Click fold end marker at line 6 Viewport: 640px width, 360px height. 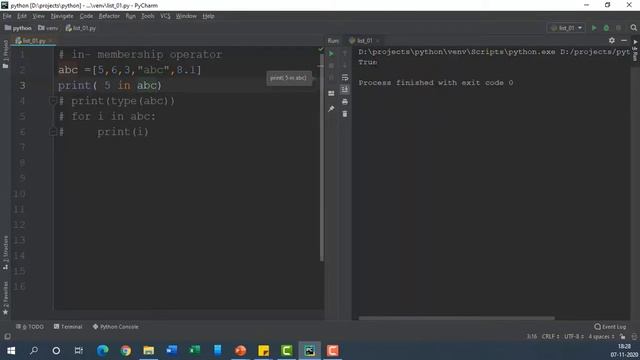tap(53, 131)
